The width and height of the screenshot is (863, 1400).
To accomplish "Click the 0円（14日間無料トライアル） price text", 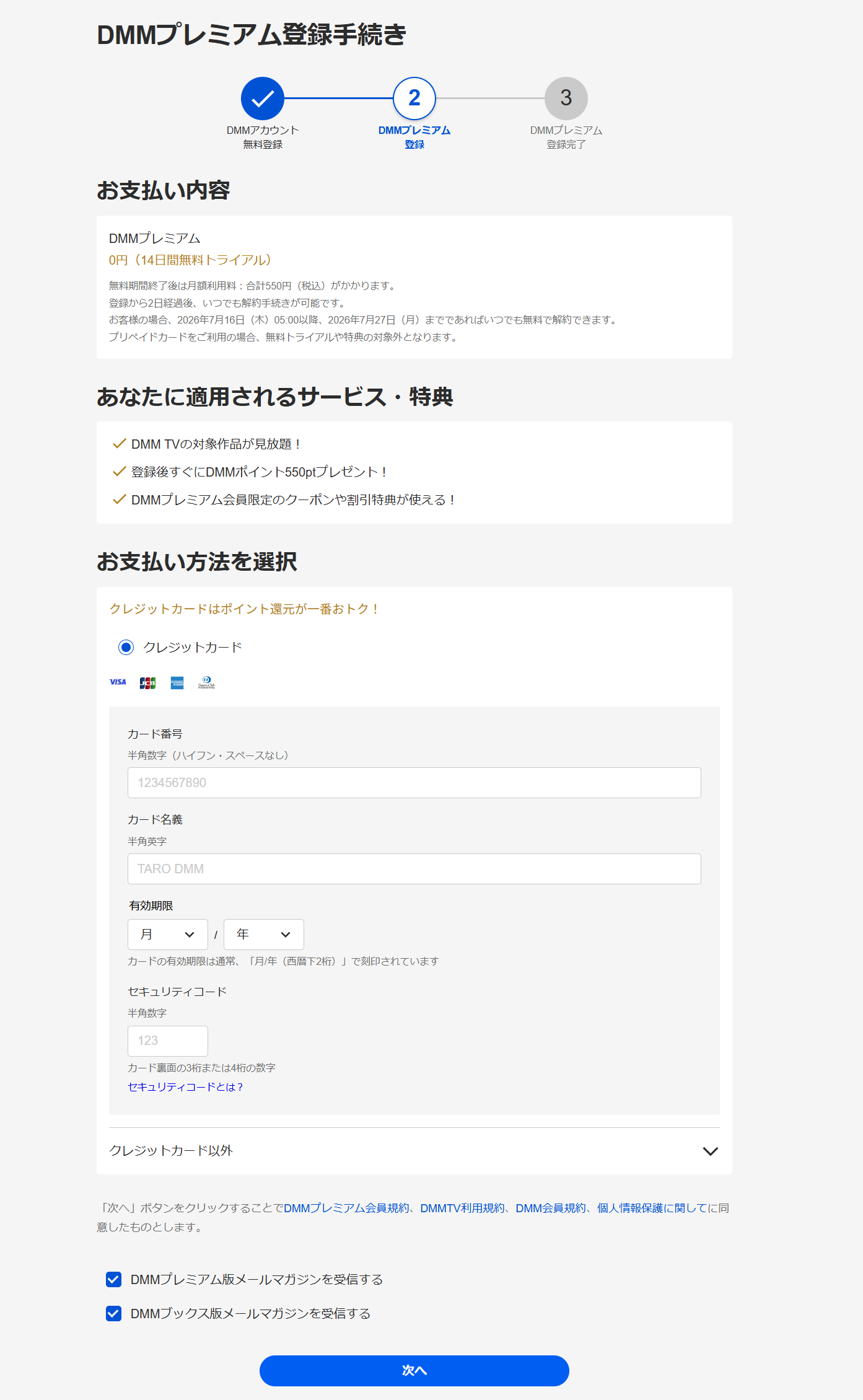I will click(190, 260).
